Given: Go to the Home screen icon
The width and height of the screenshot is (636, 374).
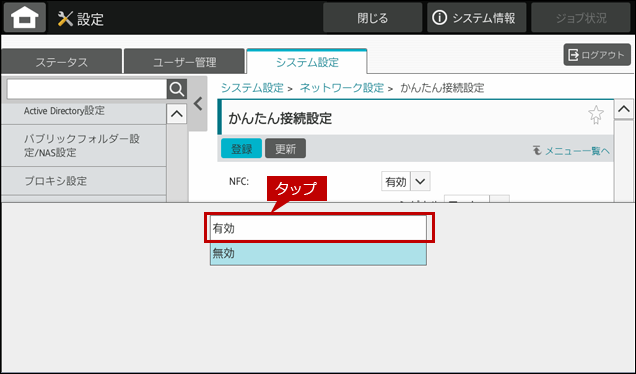Looking at the screenshot, I should [x=25, y=17].
